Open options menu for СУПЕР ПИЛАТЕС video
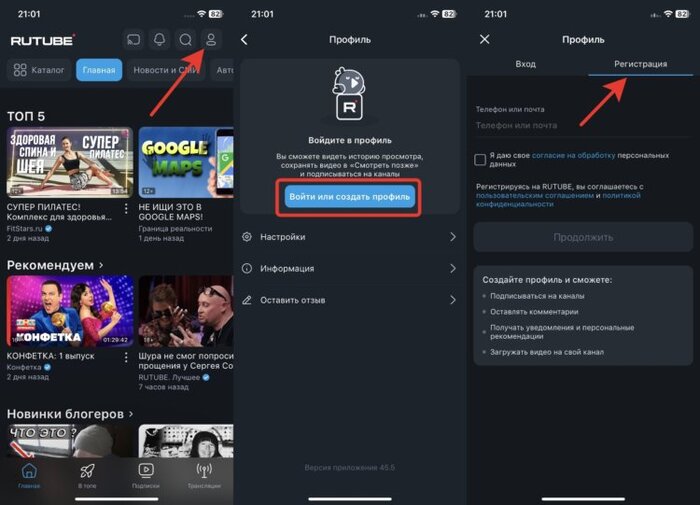Screen dimensions: 700x505 (126, 209)
